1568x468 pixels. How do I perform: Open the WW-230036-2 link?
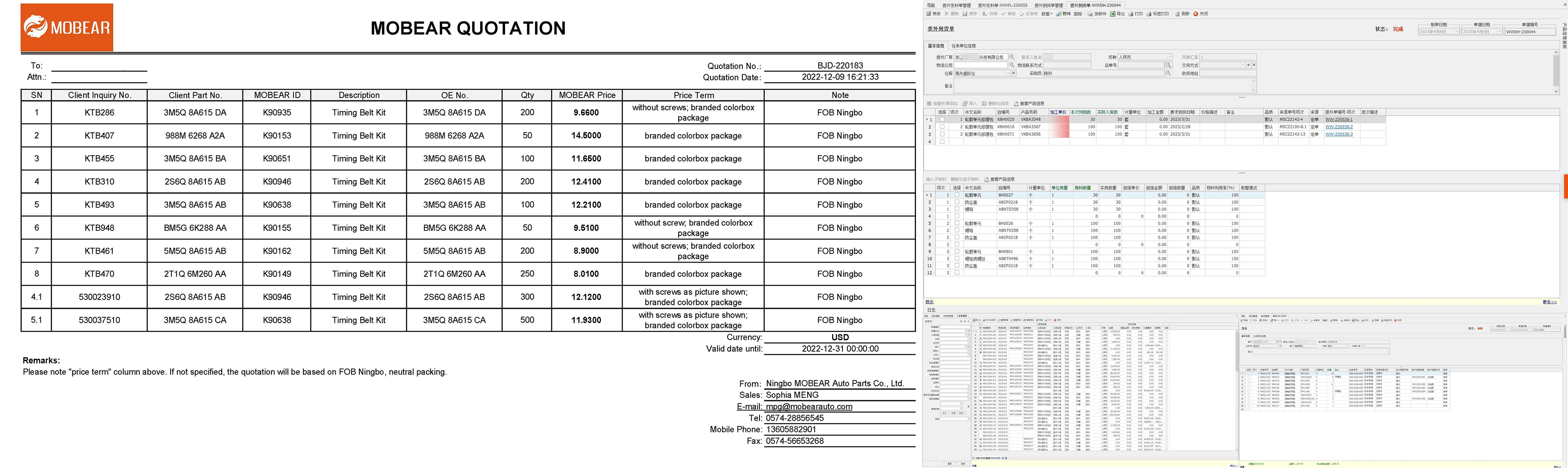[x=1339, y=127]
